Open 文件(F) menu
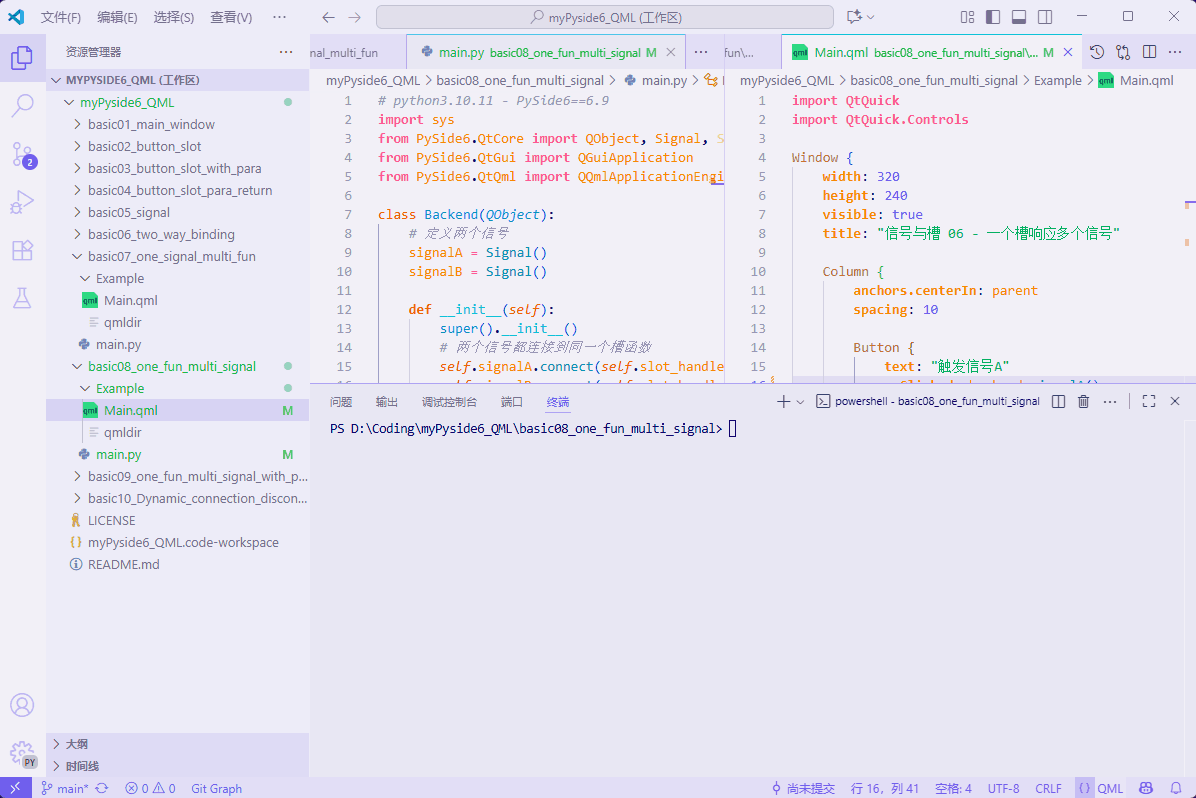The height and width of the screenshot is (798, 1196). 60,17
